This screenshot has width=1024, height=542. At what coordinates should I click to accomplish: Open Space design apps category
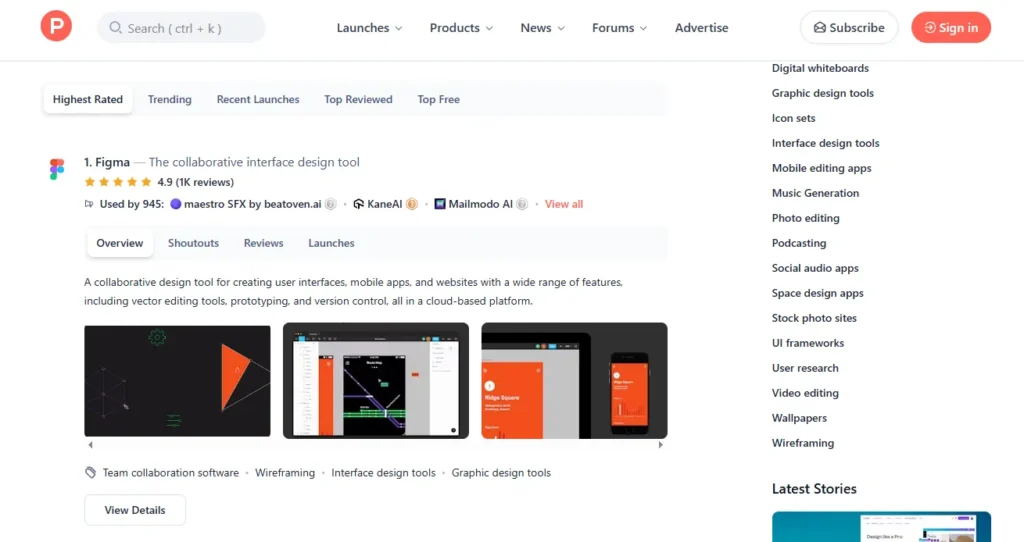818,293
